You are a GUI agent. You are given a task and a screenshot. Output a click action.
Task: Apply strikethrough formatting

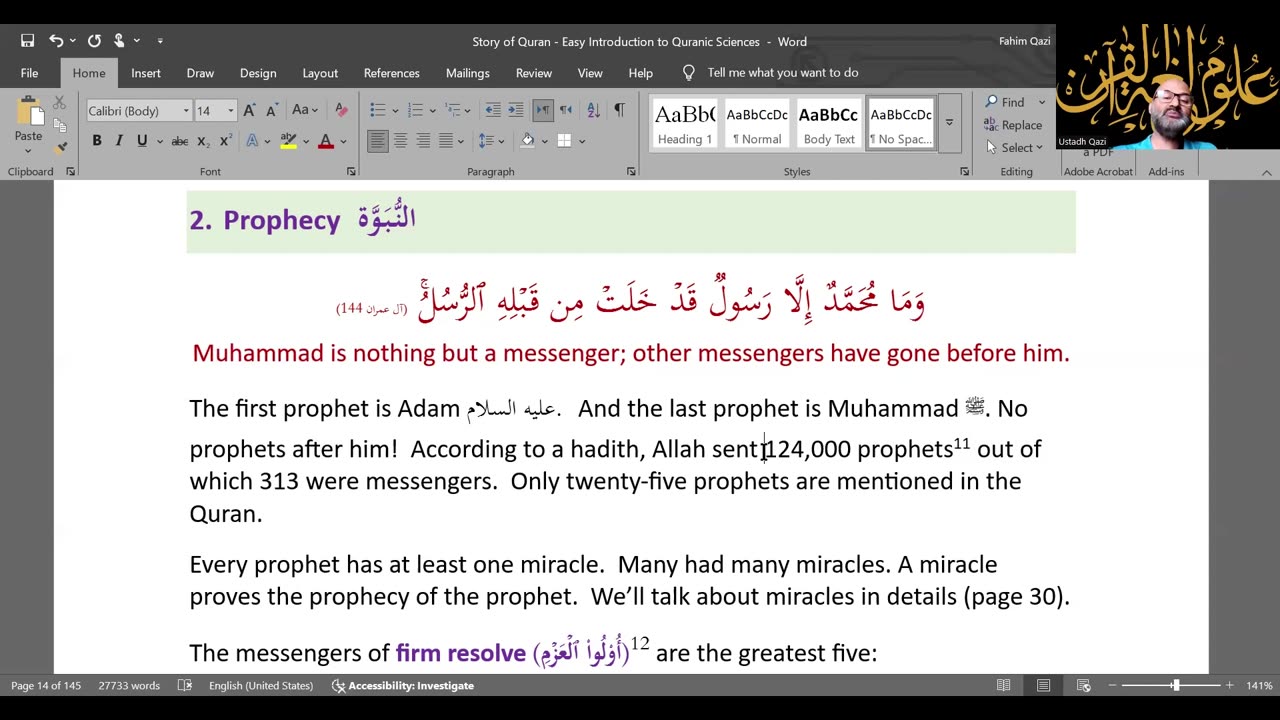(180, 141)
